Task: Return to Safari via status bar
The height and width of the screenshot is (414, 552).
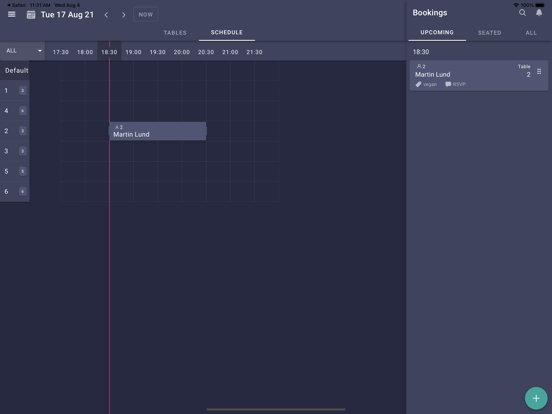Action: (17, 5)
